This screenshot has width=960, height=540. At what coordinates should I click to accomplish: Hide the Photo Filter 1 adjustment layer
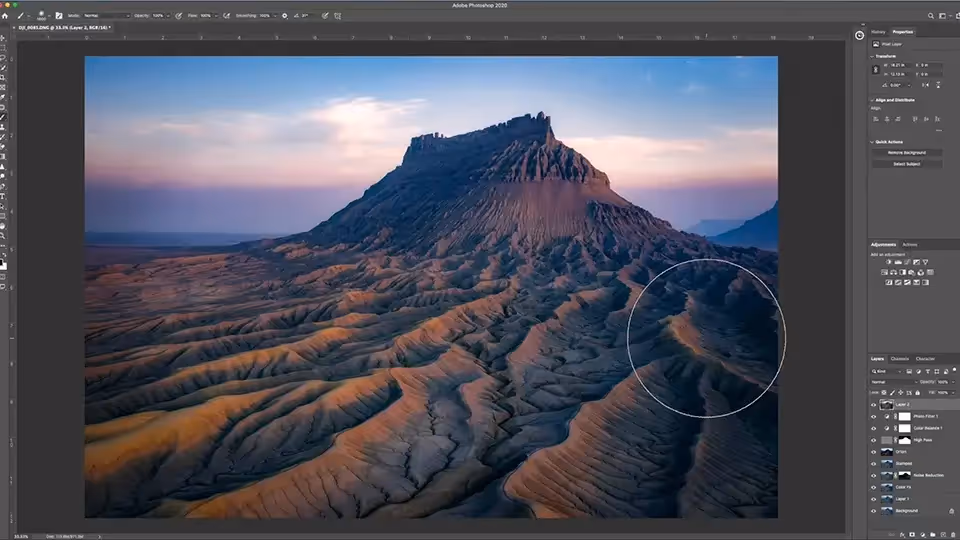(x=873, y=416)
